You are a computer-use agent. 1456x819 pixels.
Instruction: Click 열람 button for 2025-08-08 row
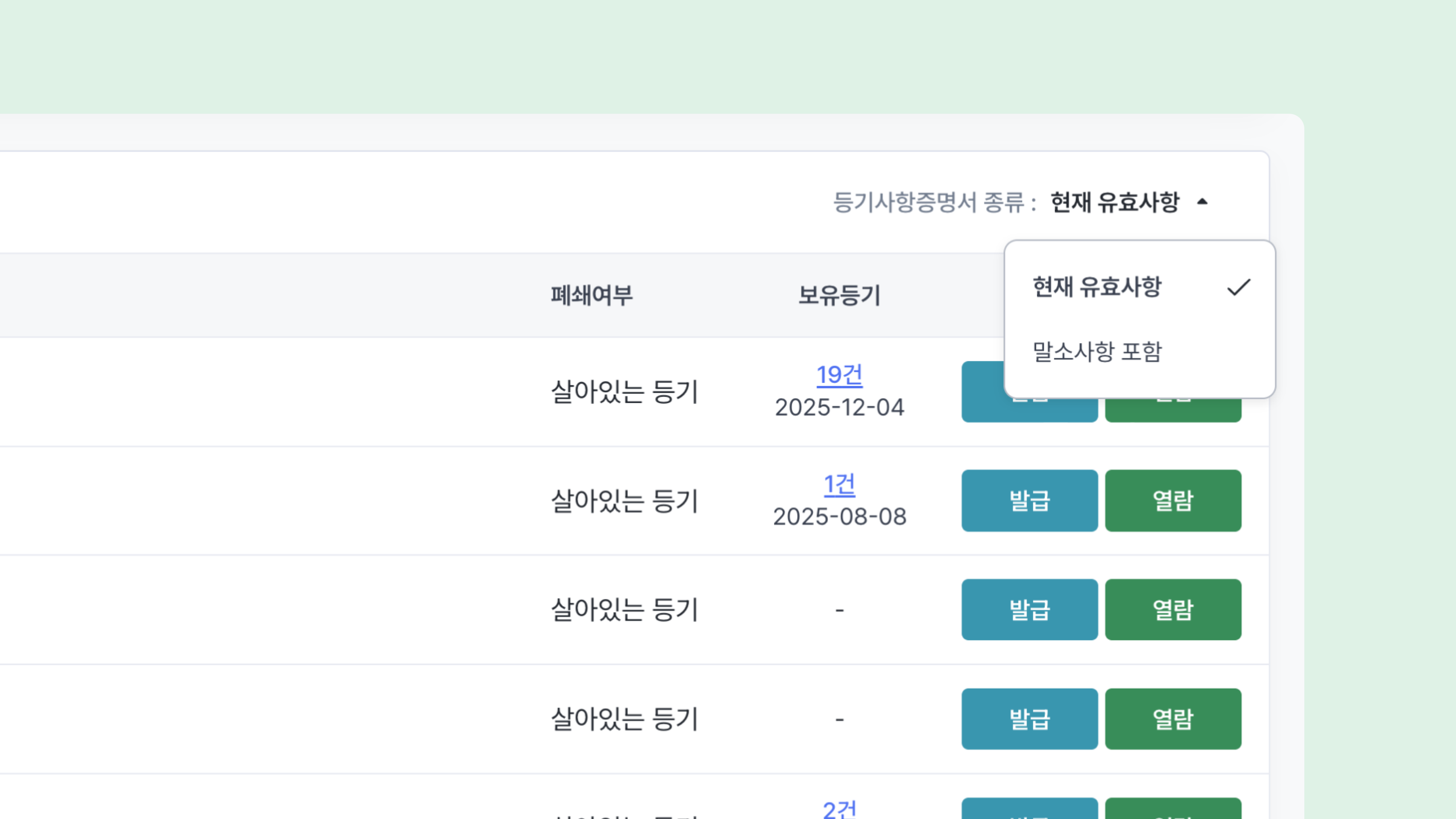click(1173, 501)
